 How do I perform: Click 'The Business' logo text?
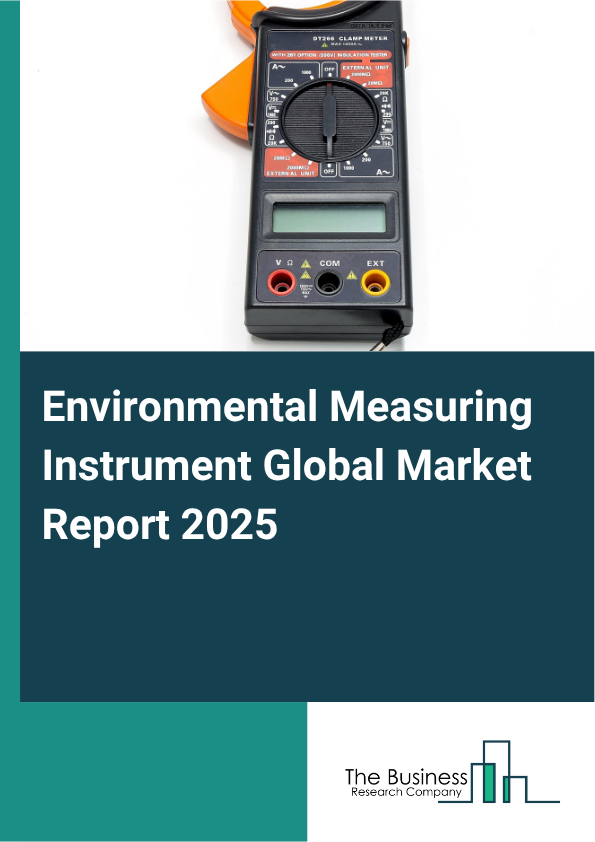[406, 776]
